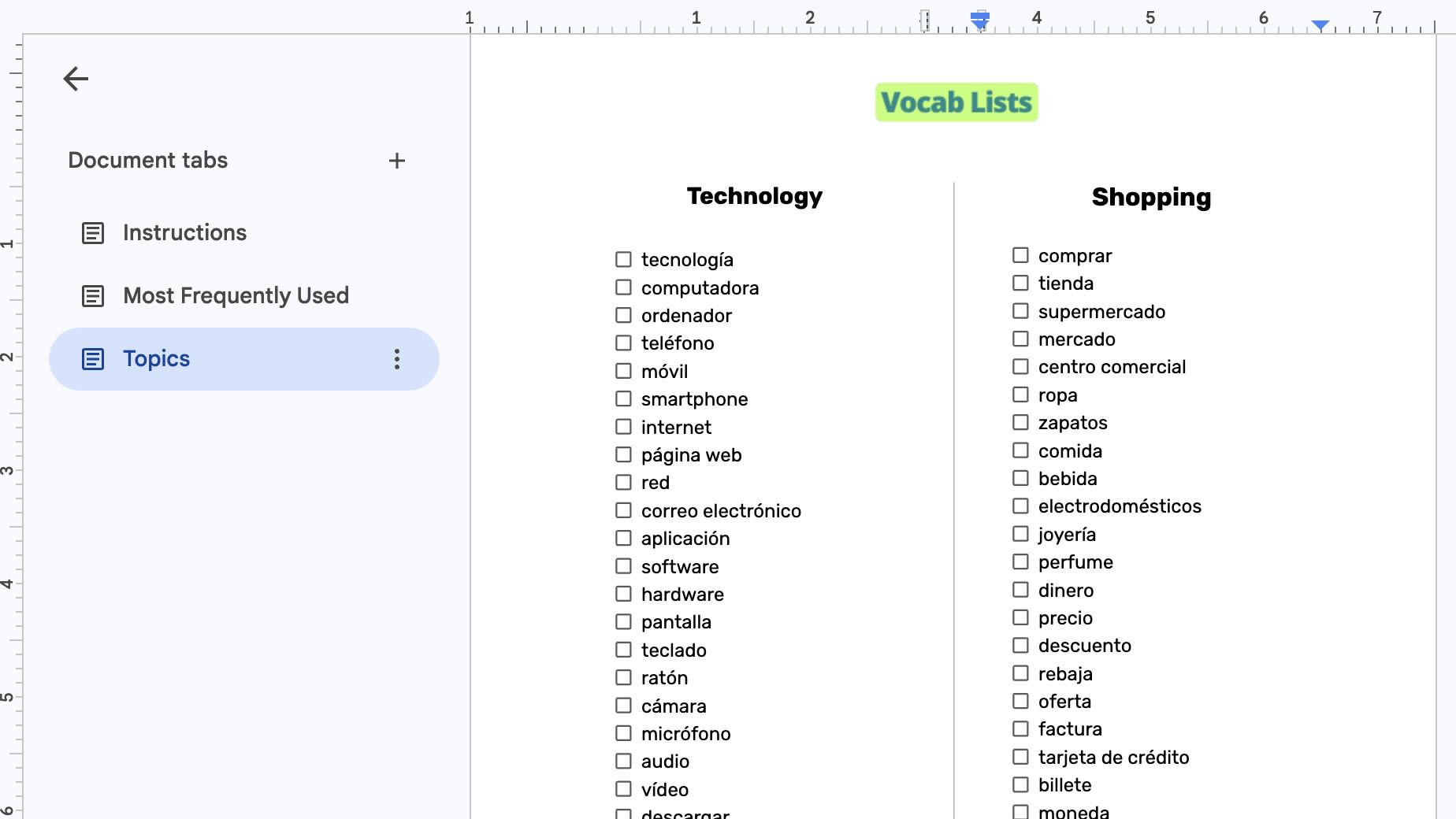This screenshot has width=1456, height=819.
Task: Click the Document tabs header text
Action: point(148,160)
